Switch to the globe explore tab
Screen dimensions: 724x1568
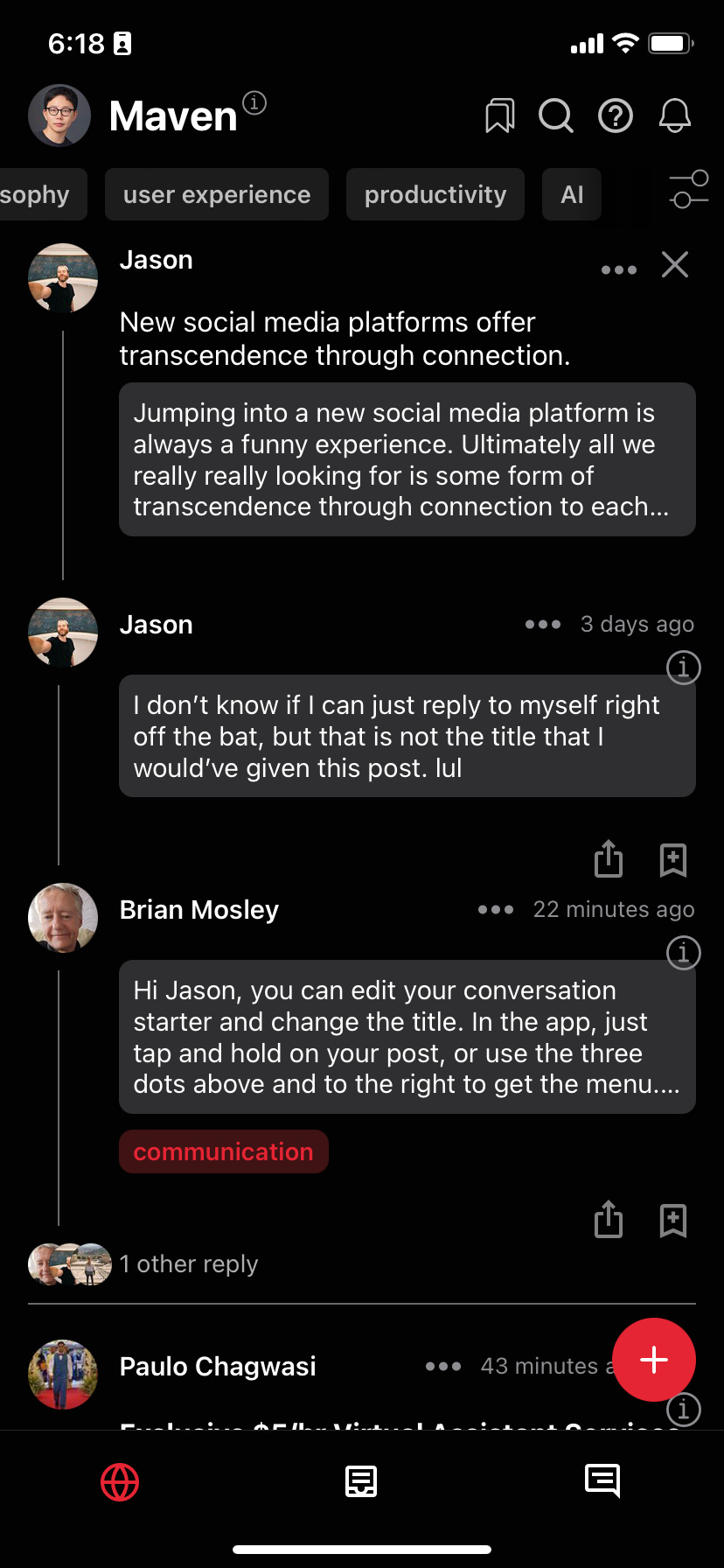coord(120,1482)
